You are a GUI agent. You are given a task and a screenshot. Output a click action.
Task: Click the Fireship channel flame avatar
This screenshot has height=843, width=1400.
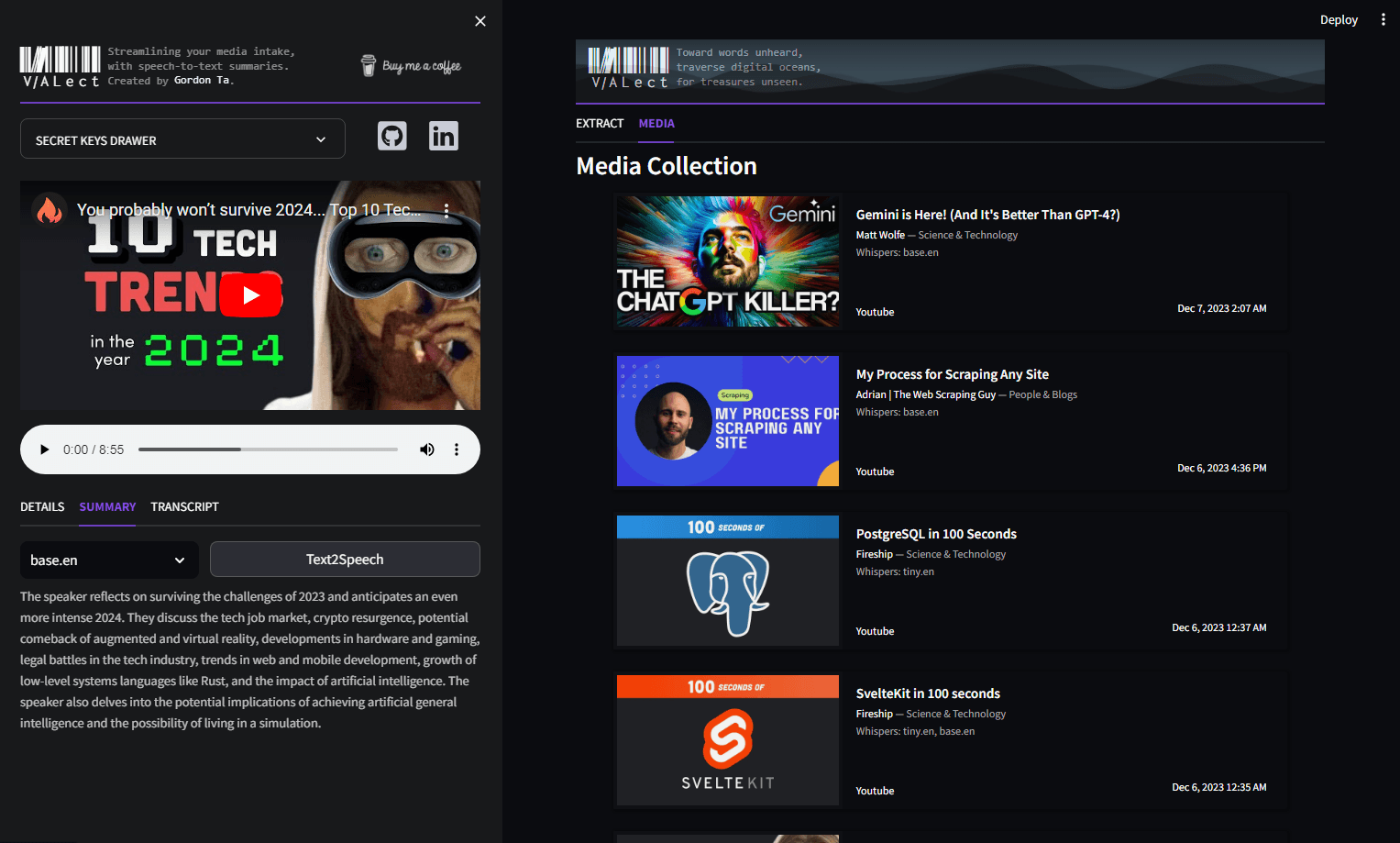pos(50,210)
